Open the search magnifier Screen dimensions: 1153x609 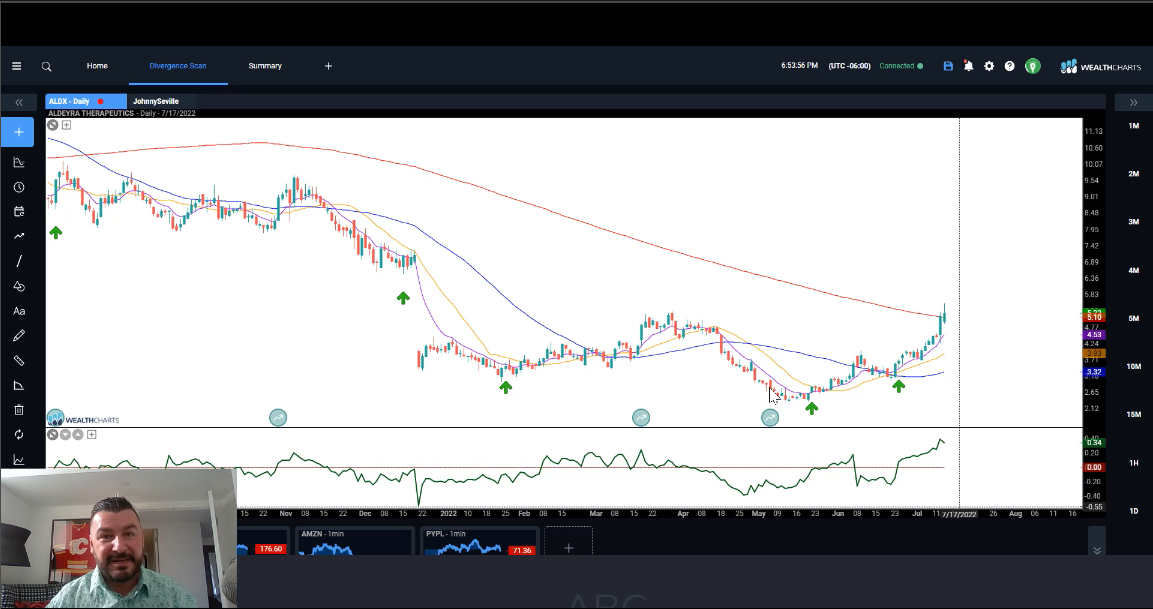tap(46, 66)
